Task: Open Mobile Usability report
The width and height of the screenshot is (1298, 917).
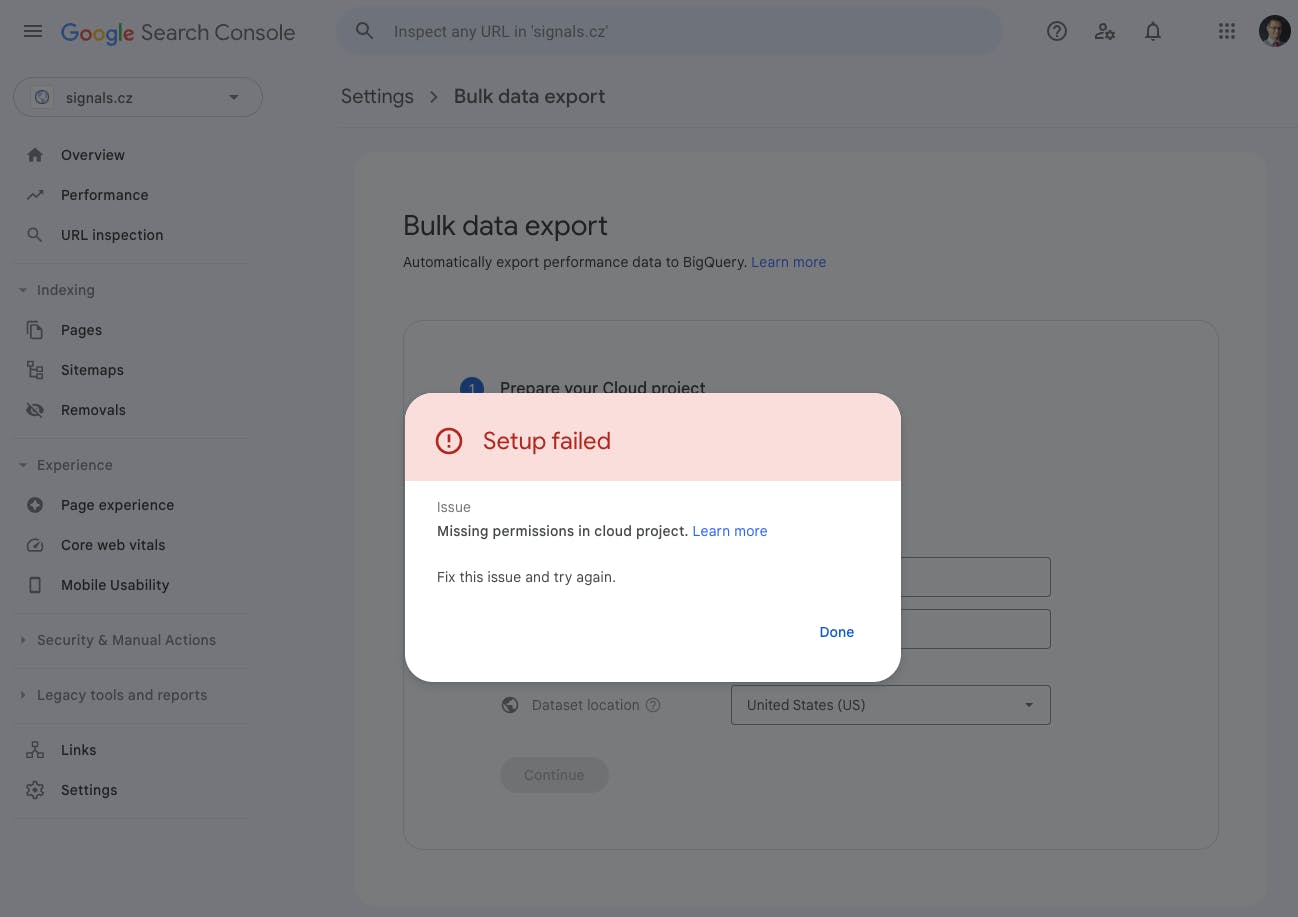Action: 115,585
